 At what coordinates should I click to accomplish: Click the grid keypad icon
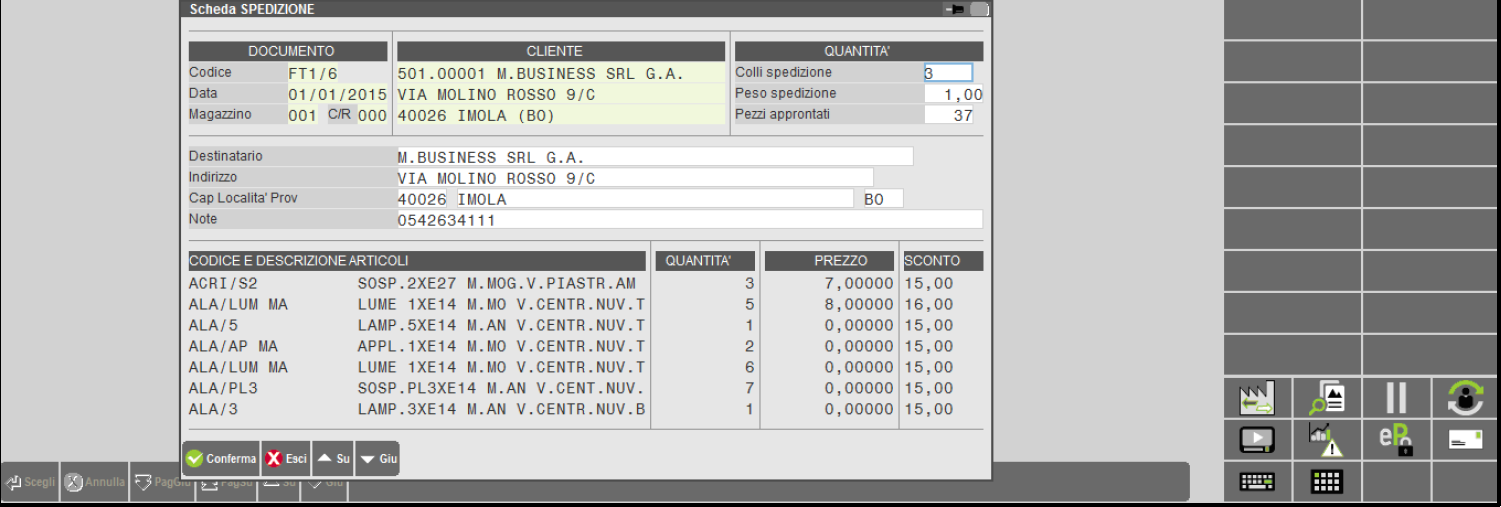(x=1326, y=482)
